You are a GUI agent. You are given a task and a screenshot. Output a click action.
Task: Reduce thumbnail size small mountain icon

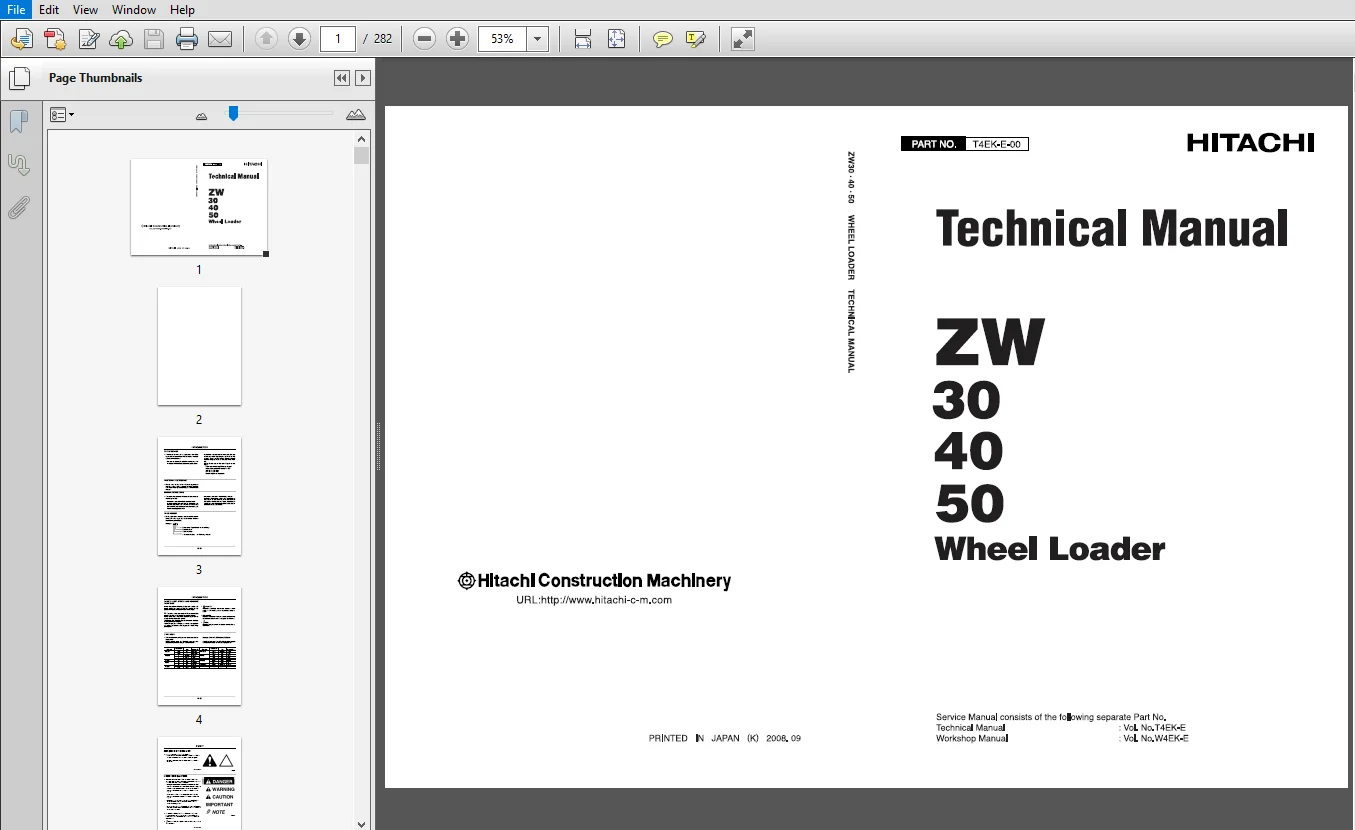tap(201, 116)
